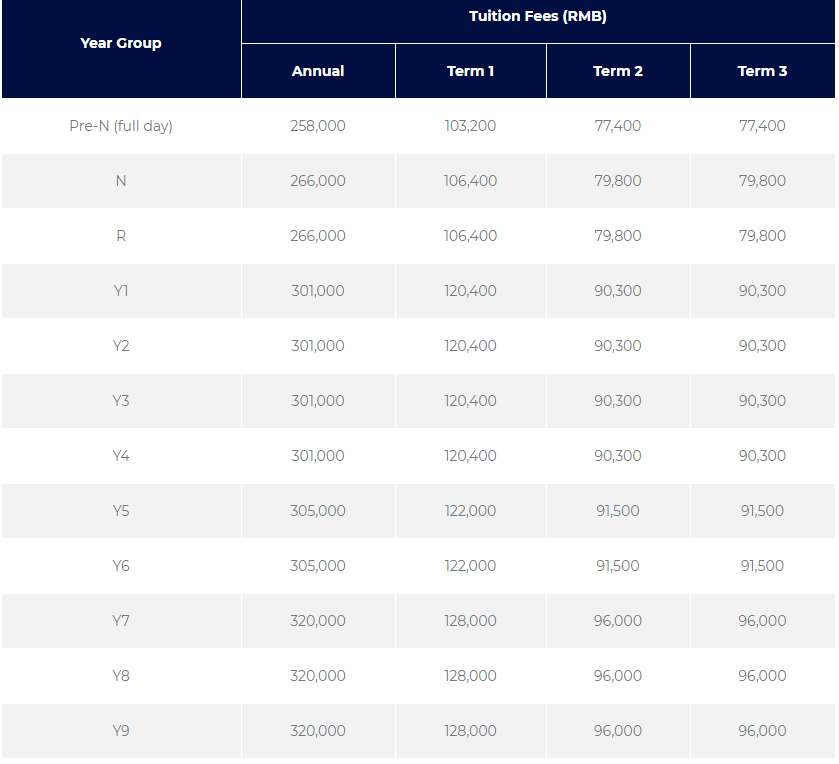Select the Y6 row label

[121, 566]
